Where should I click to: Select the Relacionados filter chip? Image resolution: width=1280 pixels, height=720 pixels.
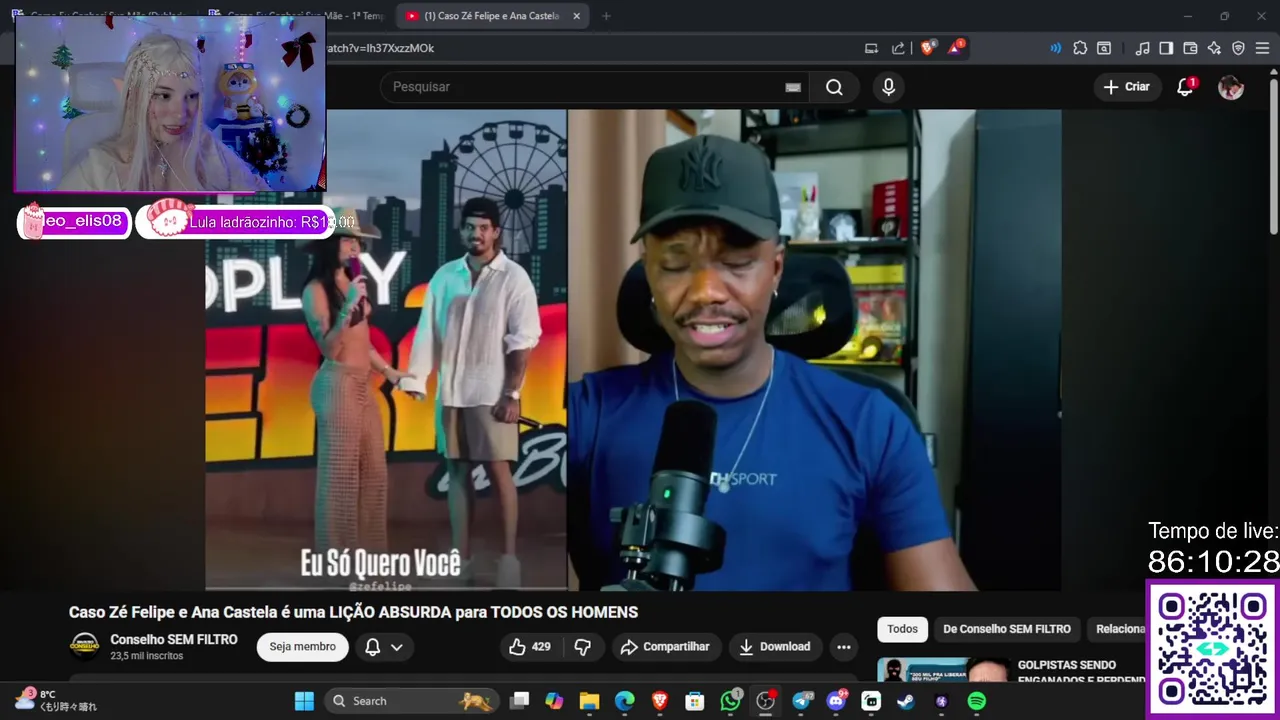point(1118,629)
